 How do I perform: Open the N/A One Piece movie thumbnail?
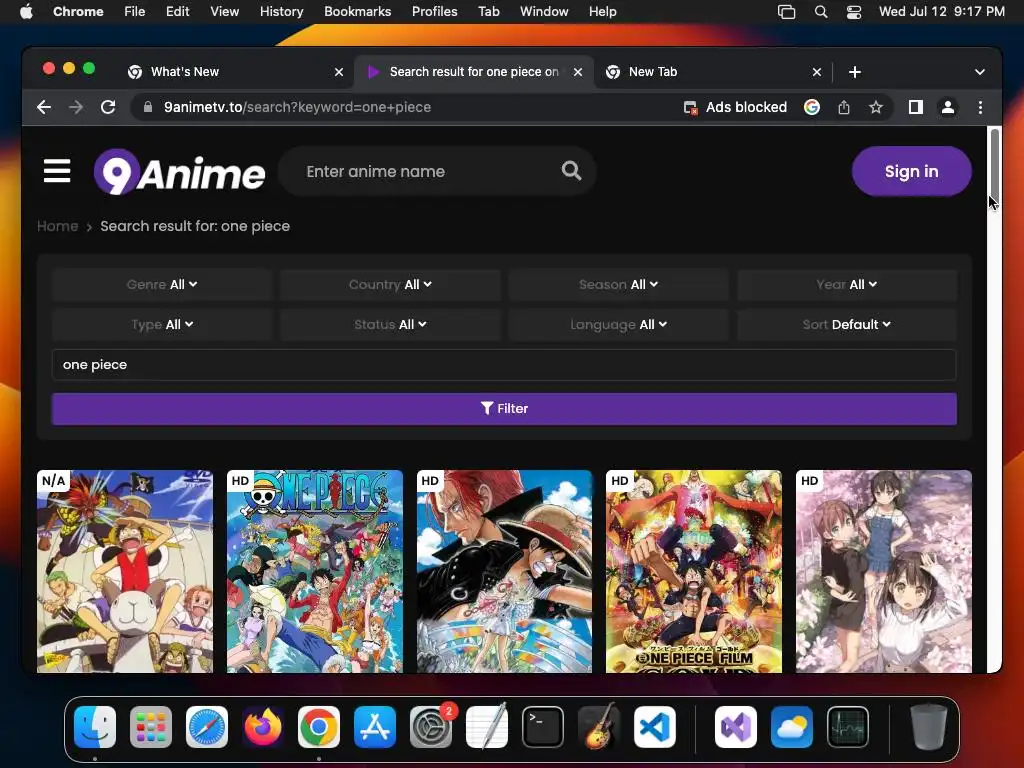pos(125,571)
